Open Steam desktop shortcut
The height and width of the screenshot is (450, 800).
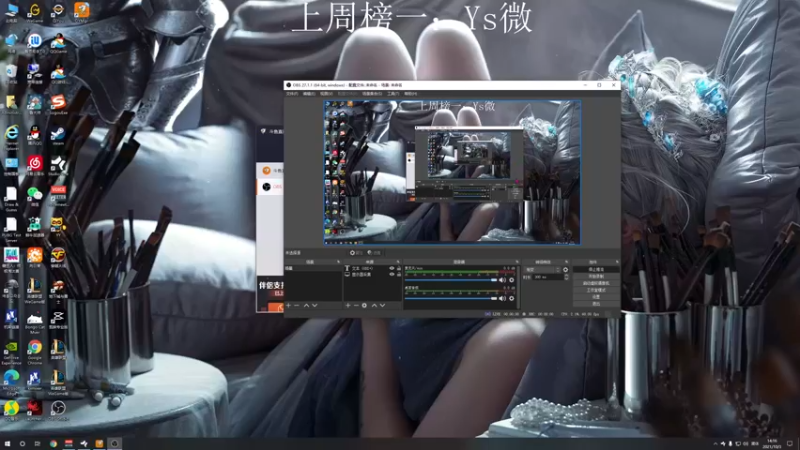[x=58, y=136]
